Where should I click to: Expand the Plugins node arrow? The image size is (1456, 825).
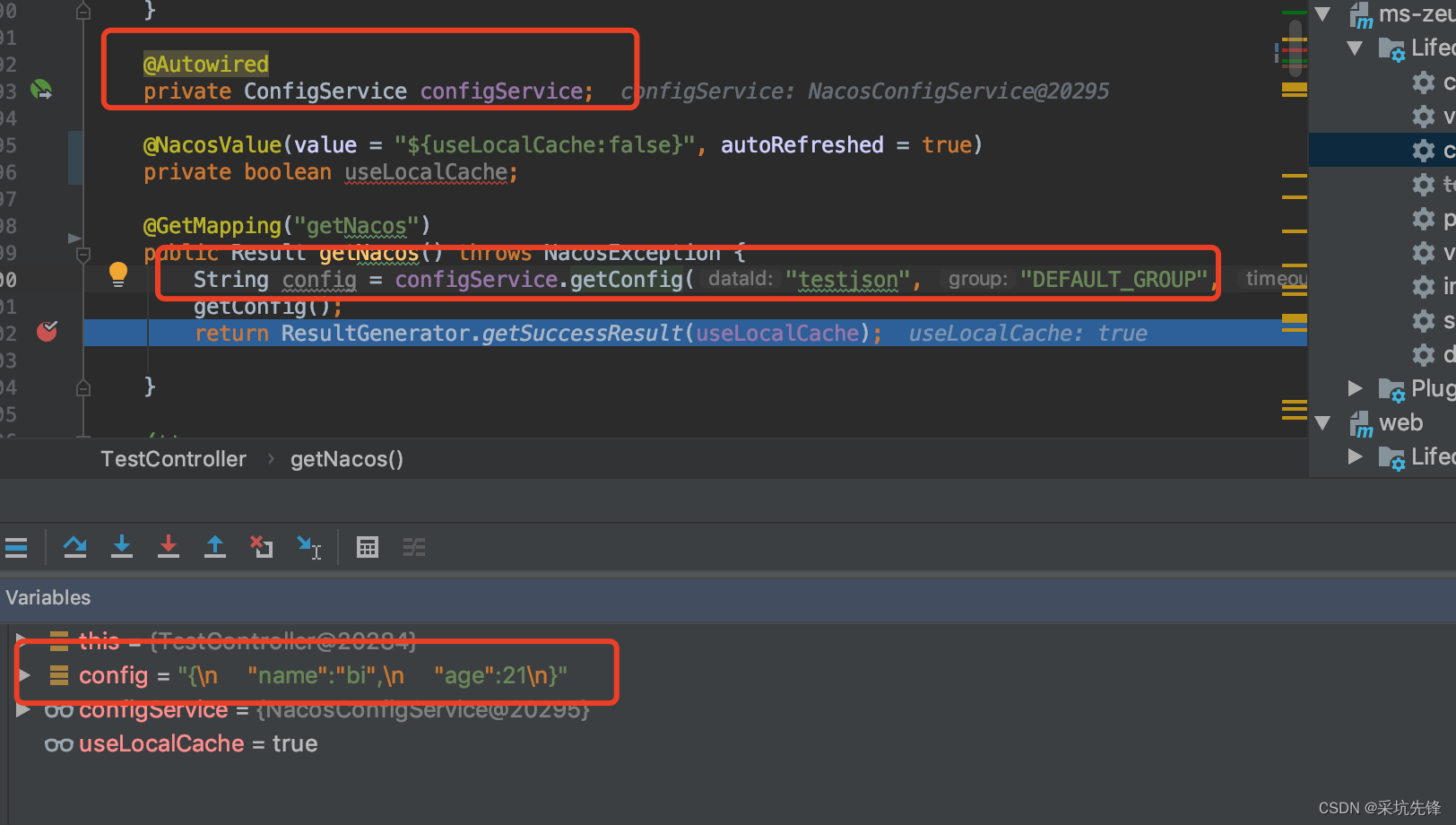[1355, 388]
